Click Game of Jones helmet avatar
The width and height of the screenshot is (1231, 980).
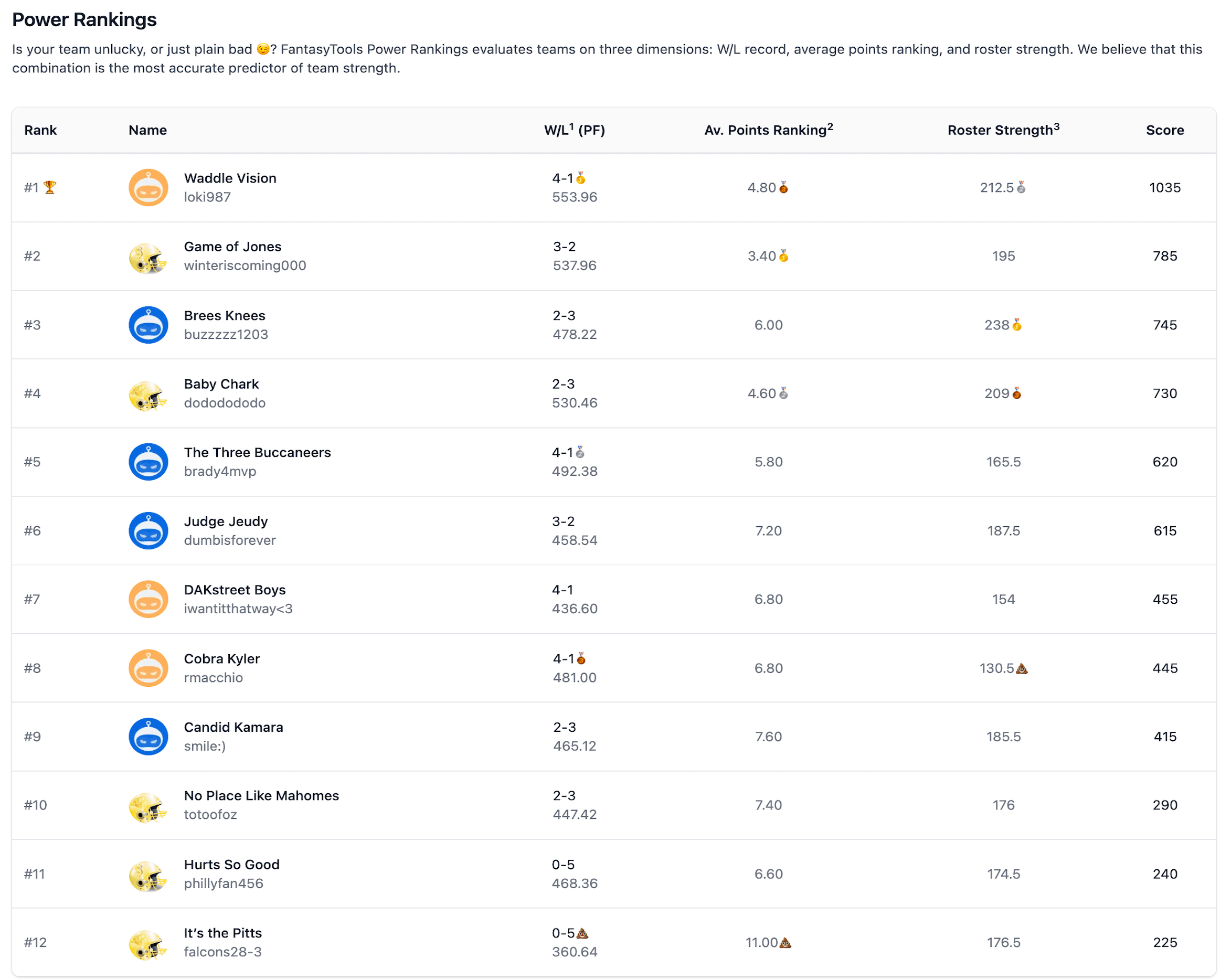[x=148, y=256]
